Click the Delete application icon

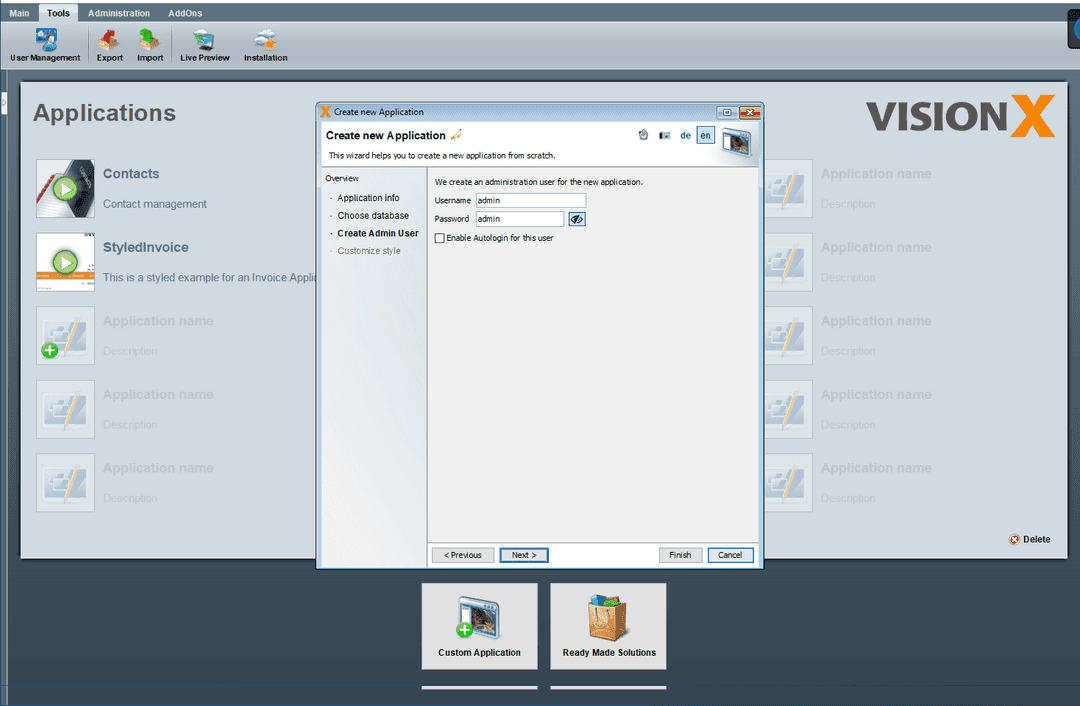(x=1013, y=539)
